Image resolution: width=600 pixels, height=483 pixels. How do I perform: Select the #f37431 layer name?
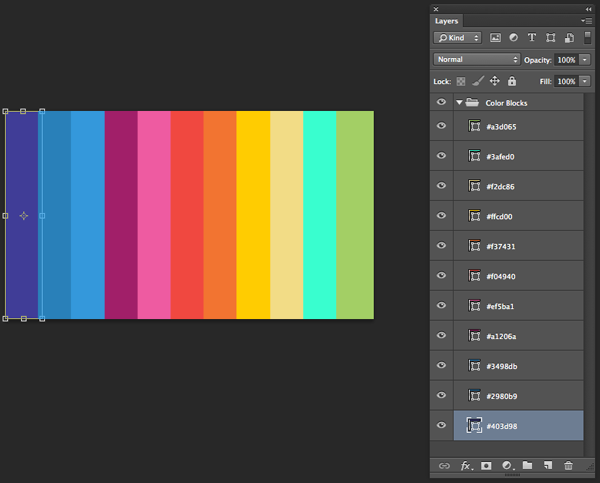501,246
